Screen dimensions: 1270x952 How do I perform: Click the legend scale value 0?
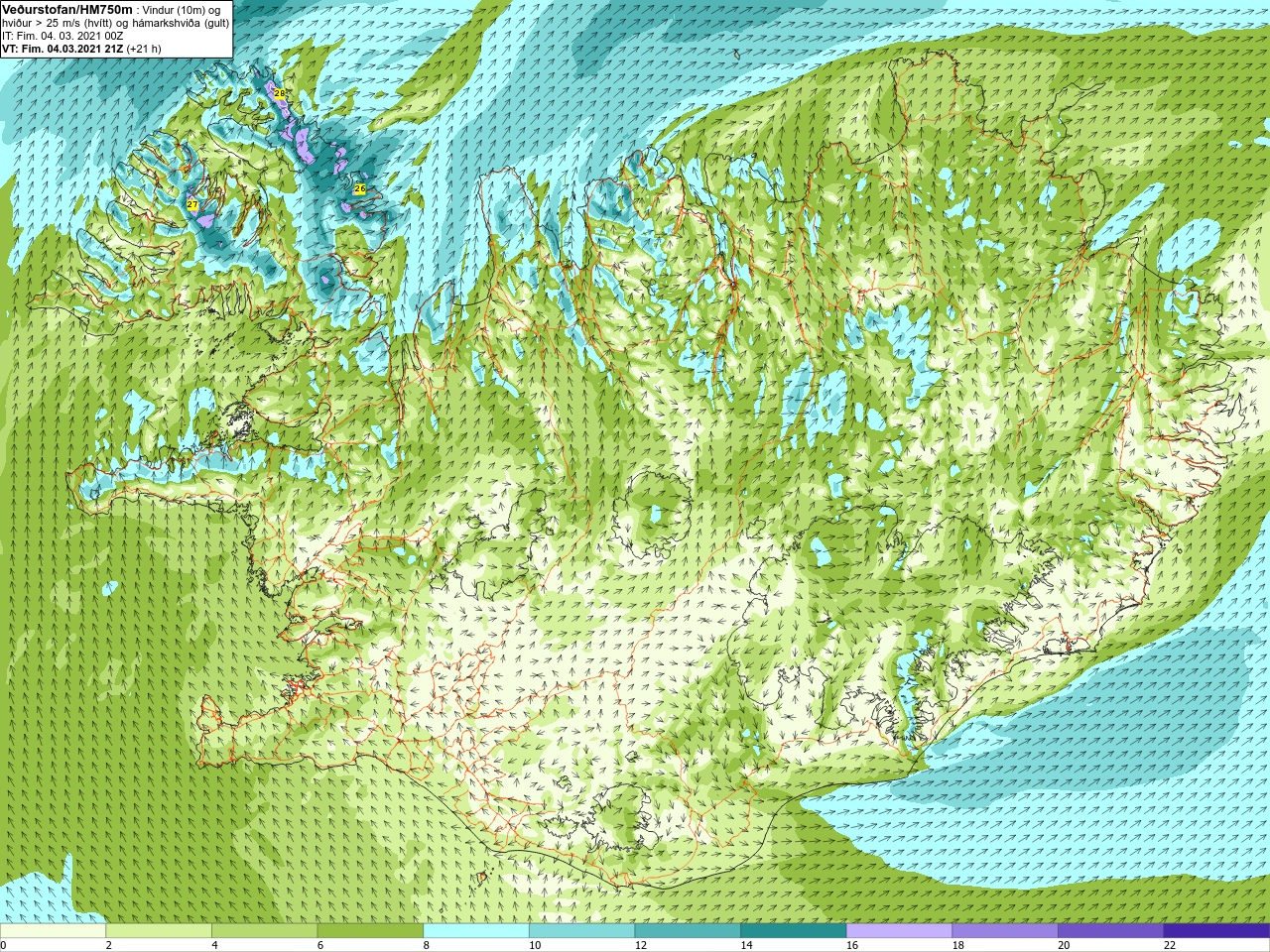pos(4,945)
